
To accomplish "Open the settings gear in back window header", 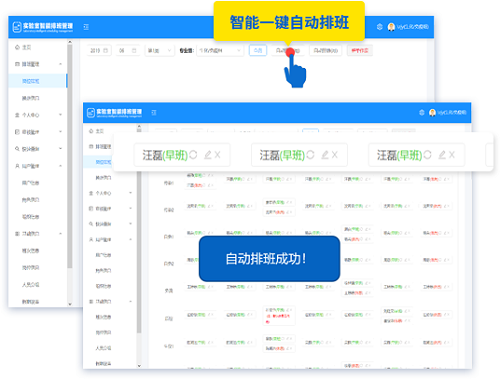I will 379,27.
